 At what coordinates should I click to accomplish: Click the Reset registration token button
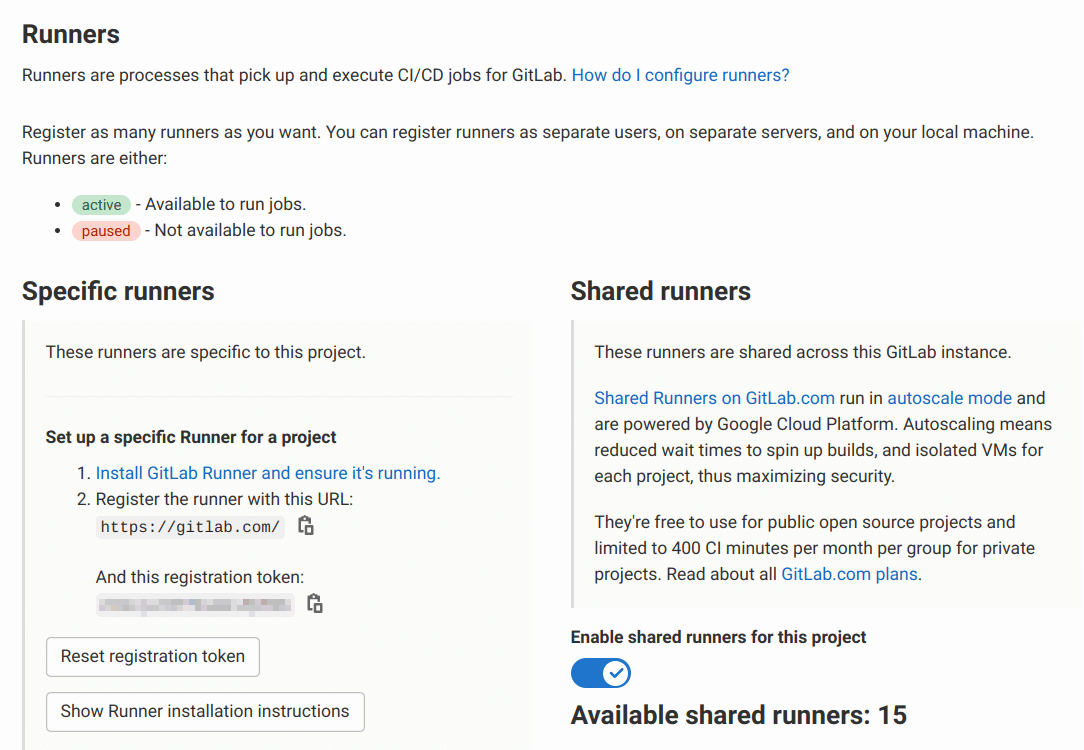coord(152,656)
